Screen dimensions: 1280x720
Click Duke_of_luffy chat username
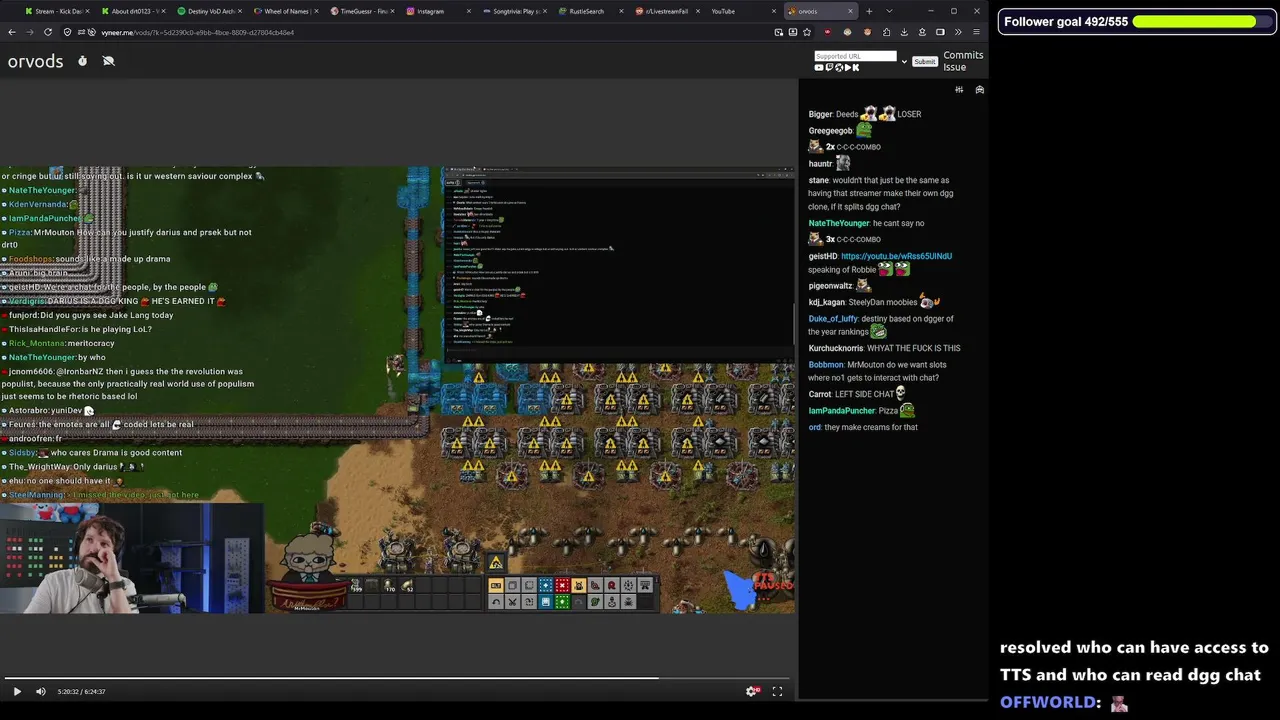(833, 319)
